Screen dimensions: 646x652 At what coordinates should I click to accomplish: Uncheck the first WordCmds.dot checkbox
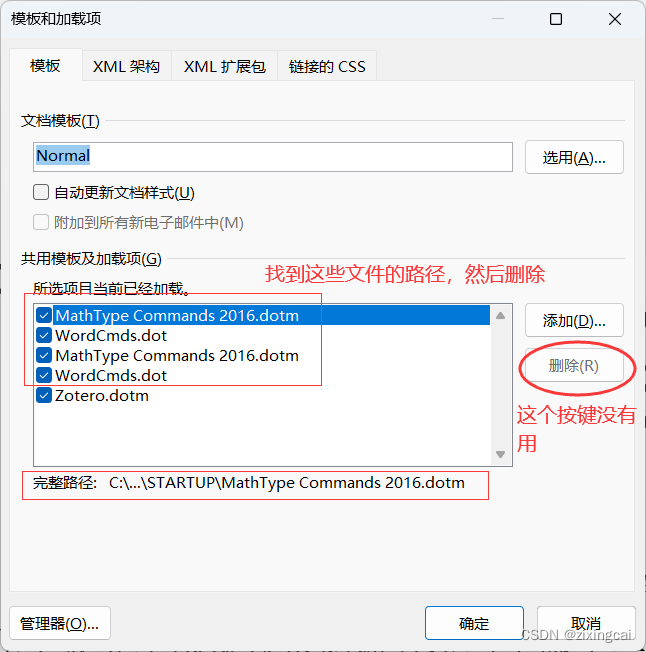[44, 335]
